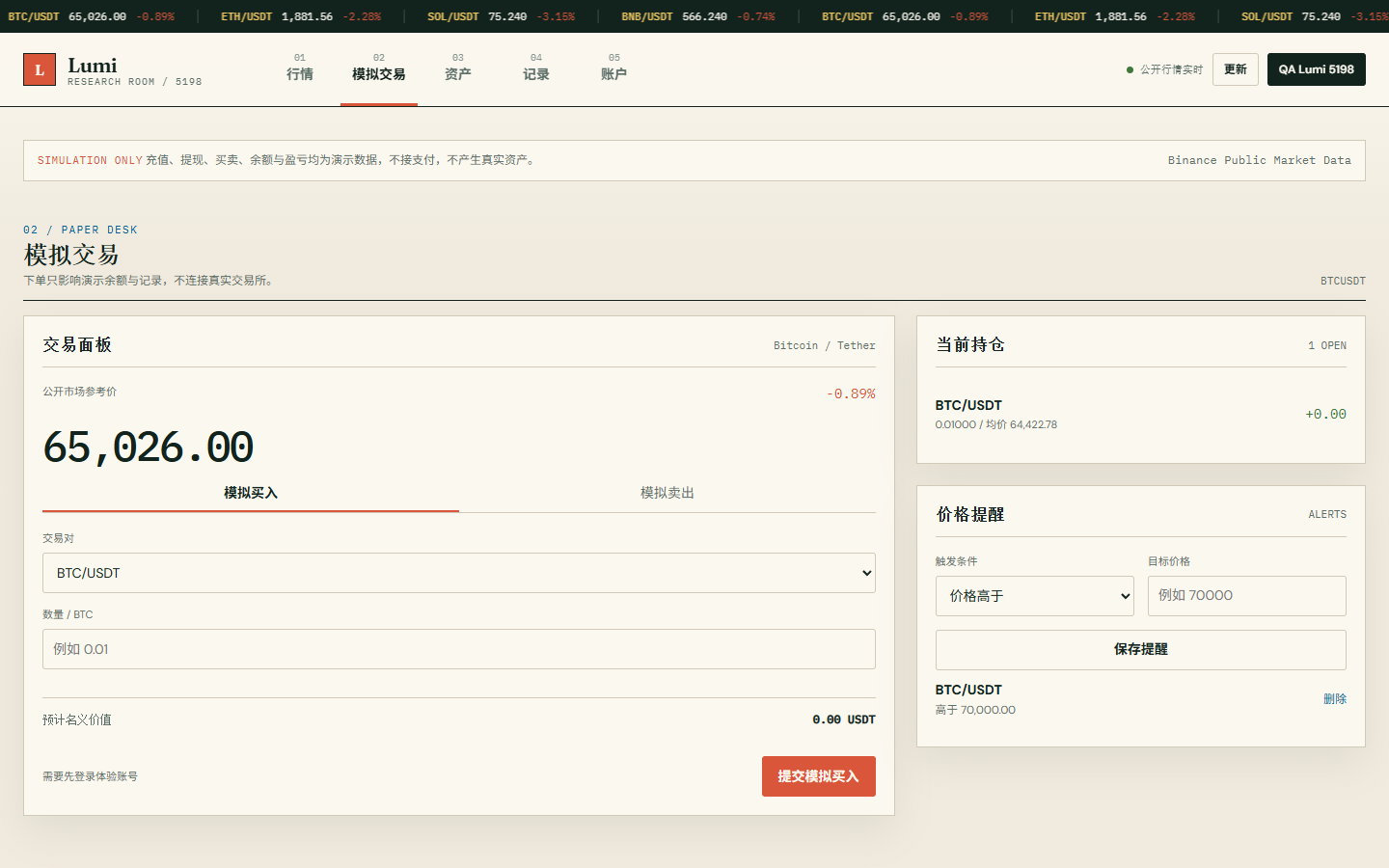This screenshot has width=1389, height=868.
Task: Focus the 数量 / BTC quantity field
Action: pyautogui.click(x=459, y=649)
